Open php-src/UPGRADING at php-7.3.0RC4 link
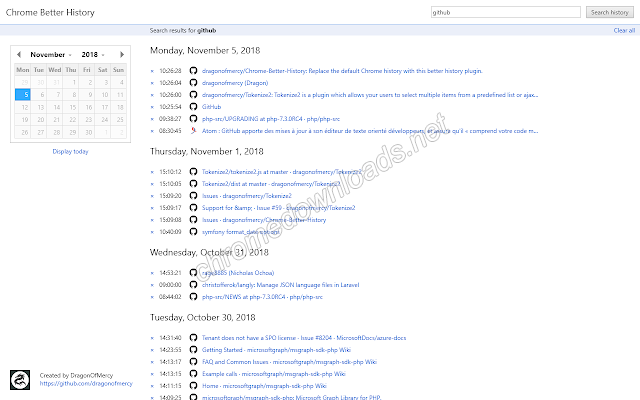640x400 pixels. tap(271, 119)
